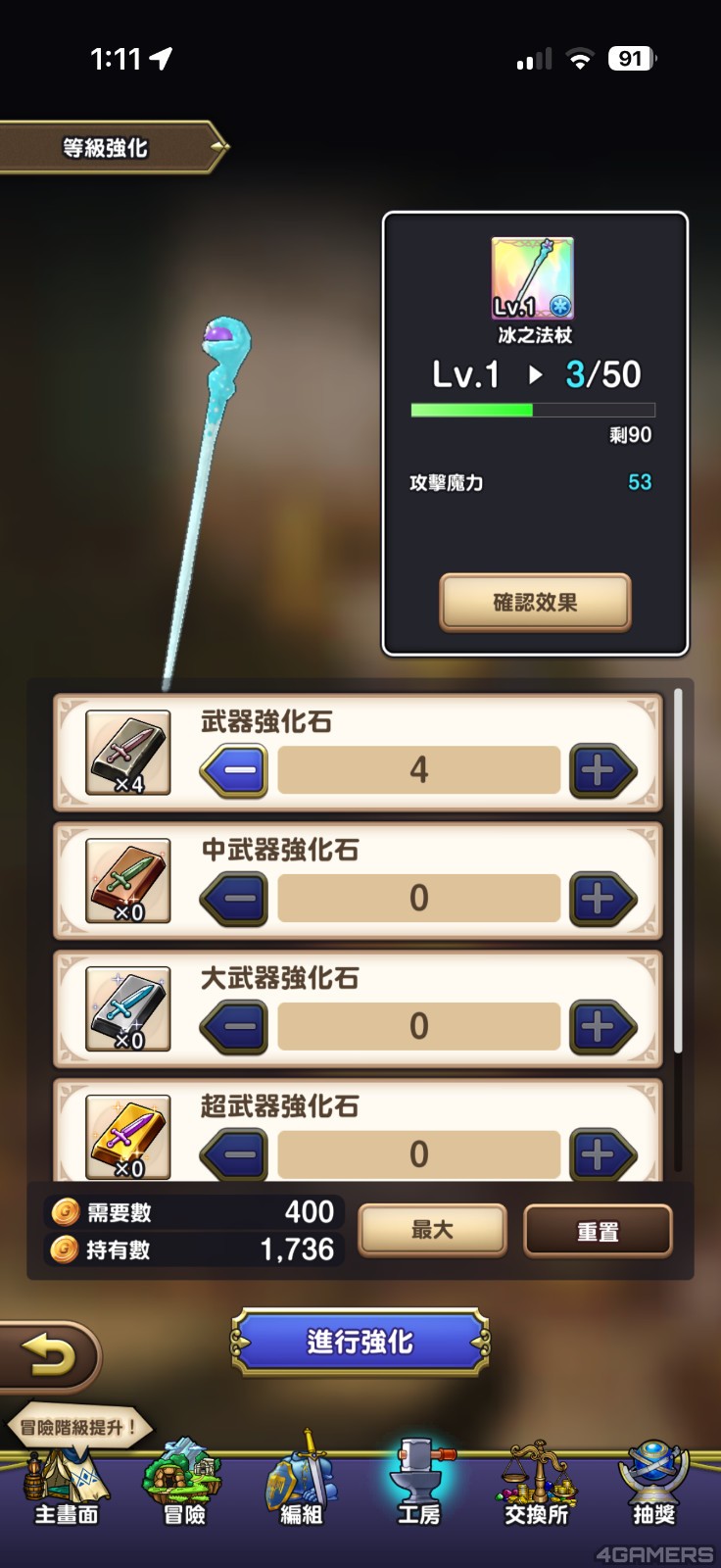Tap the 大武器強化石 stone item icon
This screenshot has height=1568, width=721.
128,1008
